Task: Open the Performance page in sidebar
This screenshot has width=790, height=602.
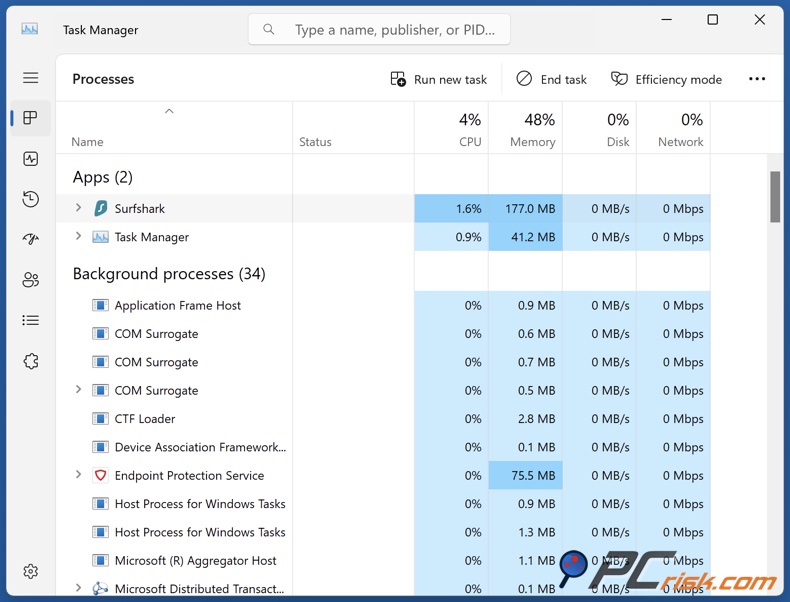Action: tap(31, 159)
